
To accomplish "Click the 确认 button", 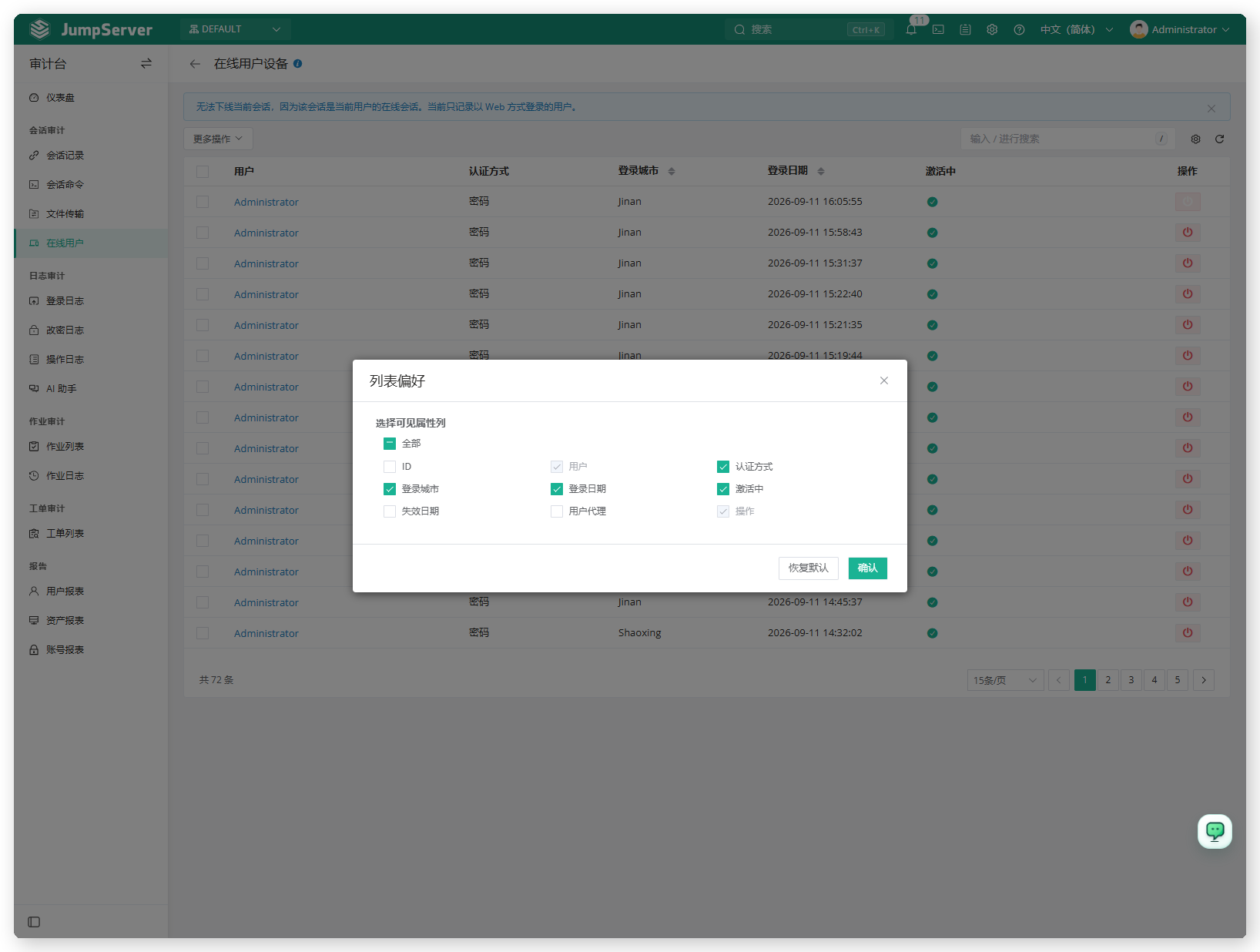I will (868, 568).
